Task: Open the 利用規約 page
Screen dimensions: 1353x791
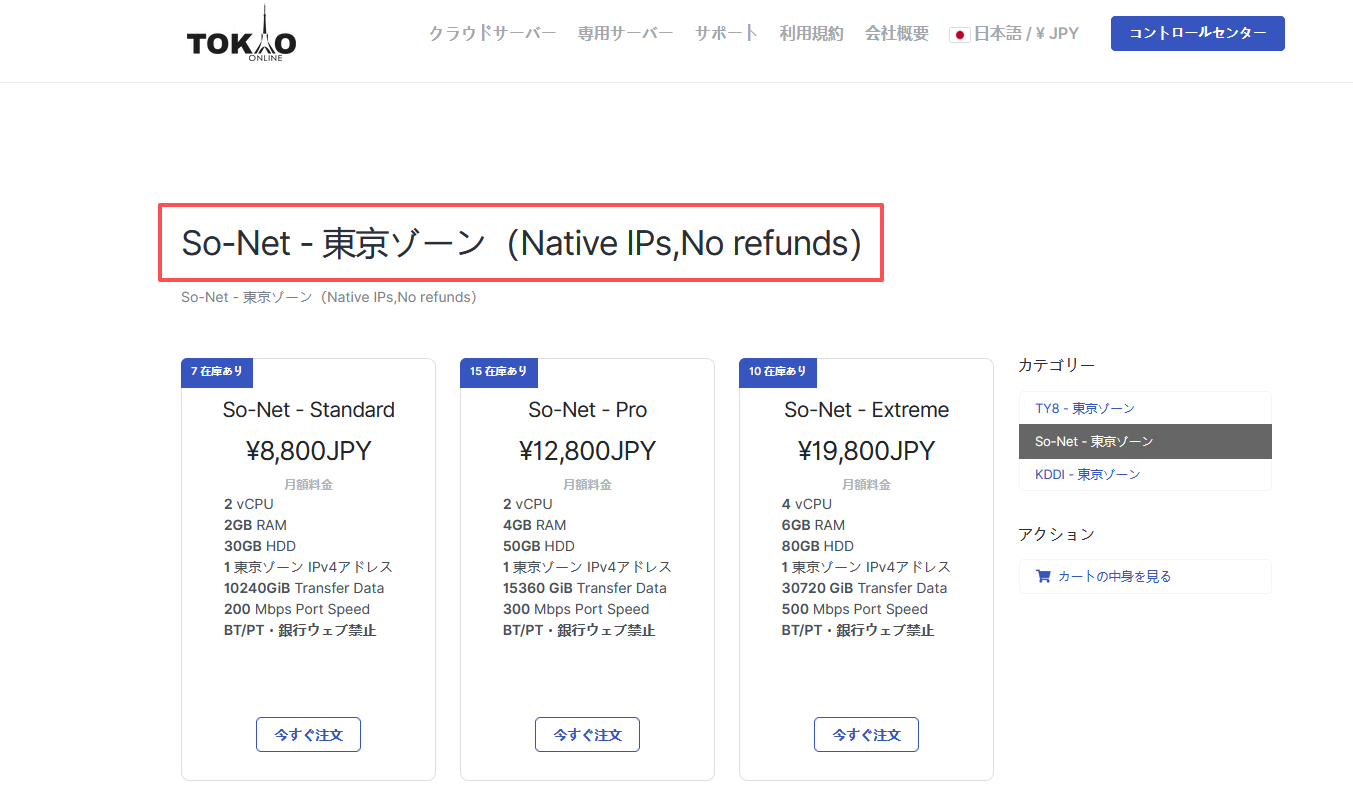Action: tap(811, 33)
